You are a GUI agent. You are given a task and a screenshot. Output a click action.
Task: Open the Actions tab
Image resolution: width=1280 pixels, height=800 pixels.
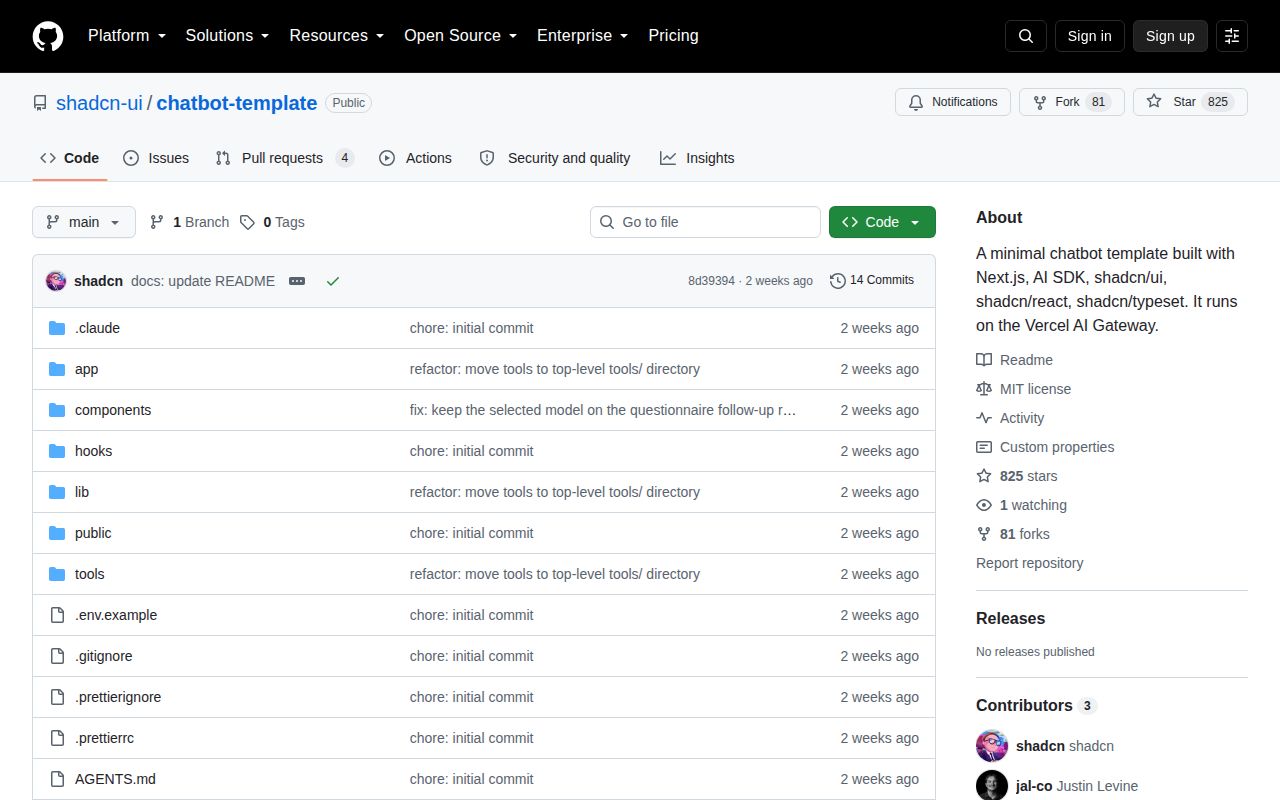tap(416, 158)
